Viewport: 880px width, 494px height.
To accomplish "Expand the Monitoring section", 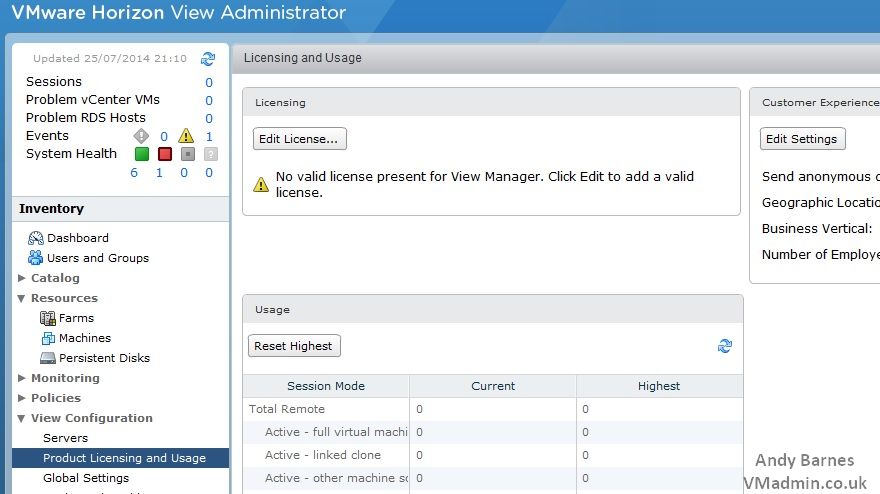I will 22,378.
